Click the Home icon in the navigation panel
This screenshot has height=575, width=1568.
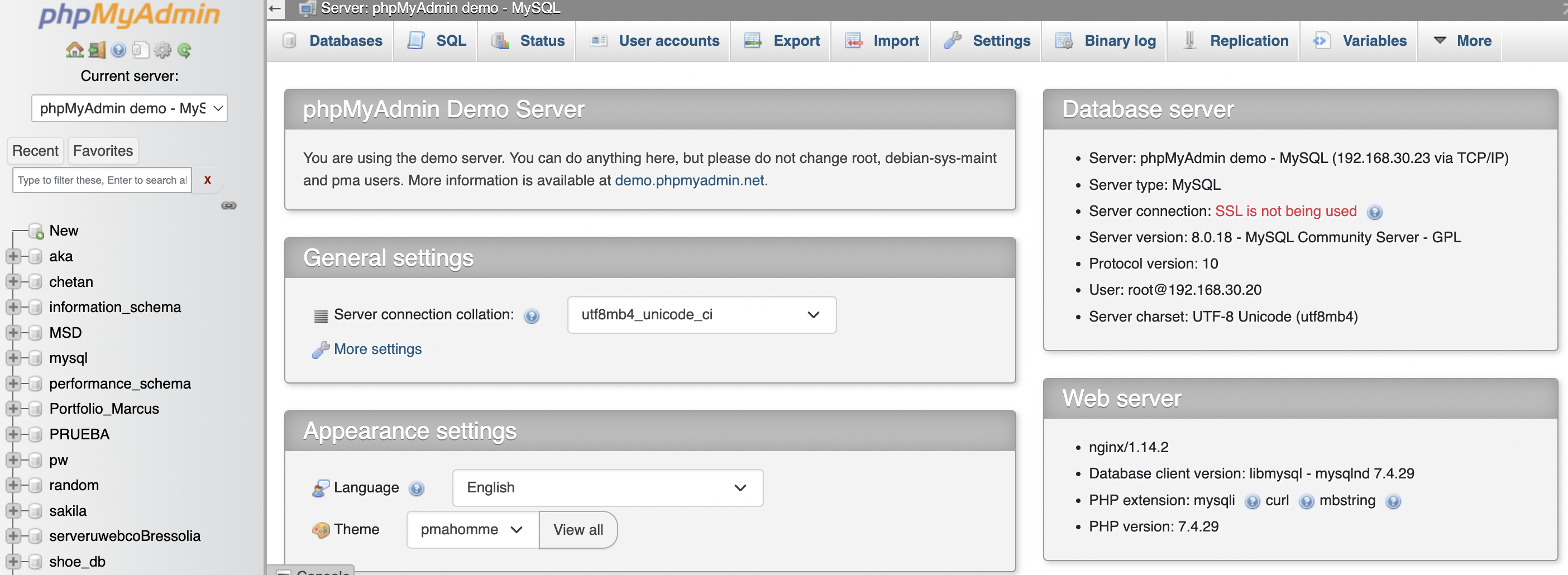click(74, 50)
